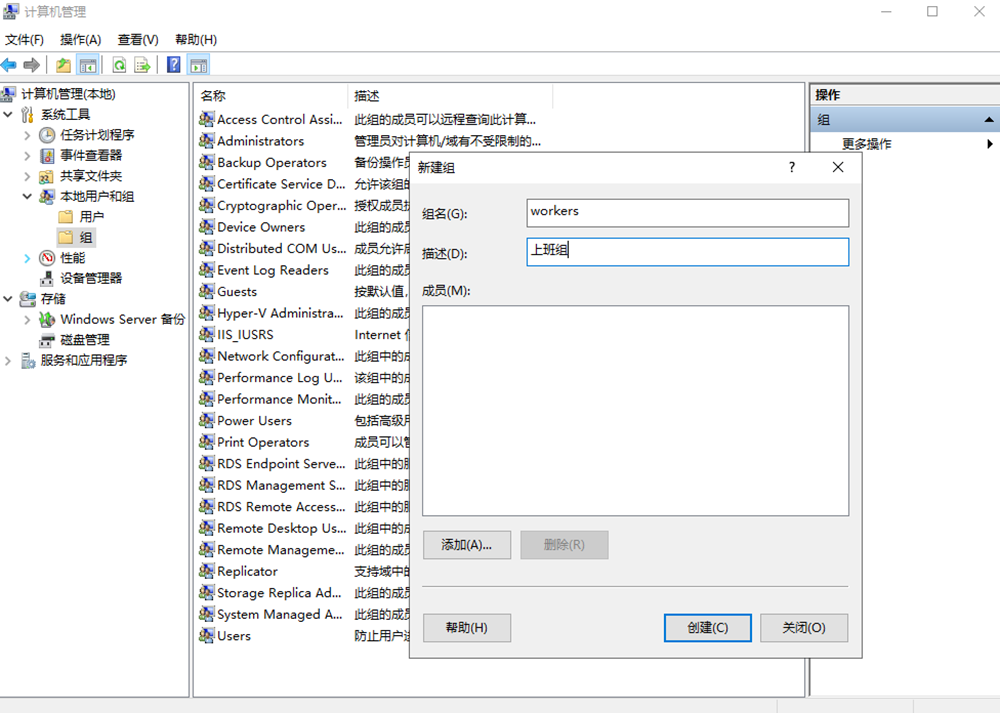Toggle the Show/Hide Console Tree toolbar icon

(x=88, y=65)
